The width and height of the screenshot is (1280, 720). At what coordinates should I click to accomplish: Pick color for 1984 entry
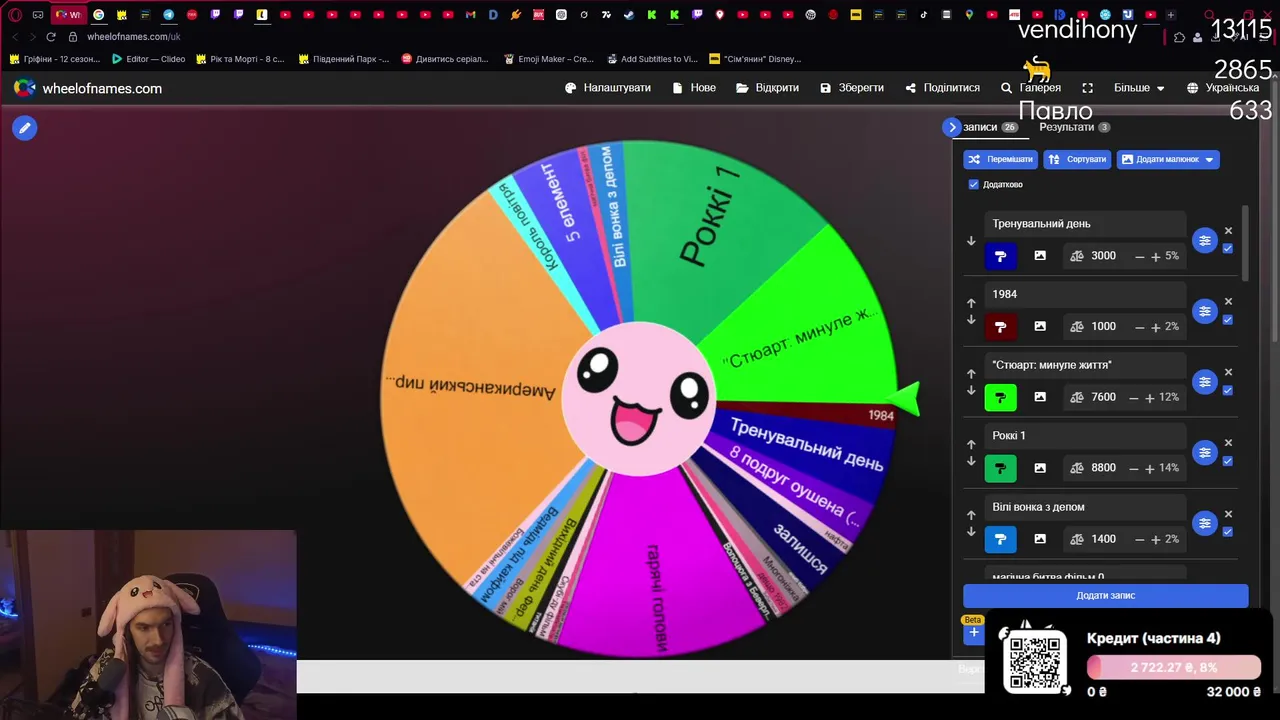pos(1001,327)
